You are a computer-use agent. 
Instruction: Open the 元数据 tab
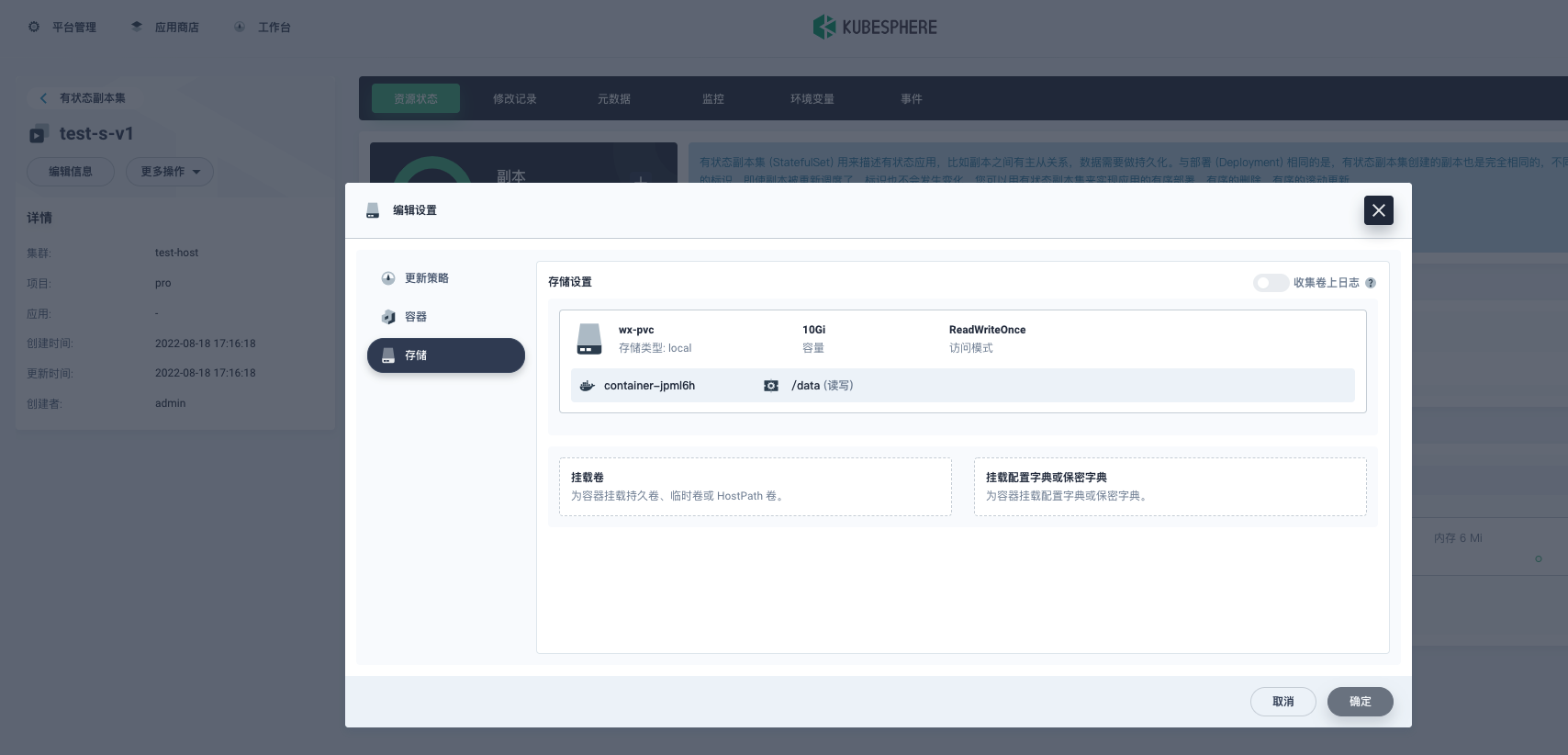614,98
